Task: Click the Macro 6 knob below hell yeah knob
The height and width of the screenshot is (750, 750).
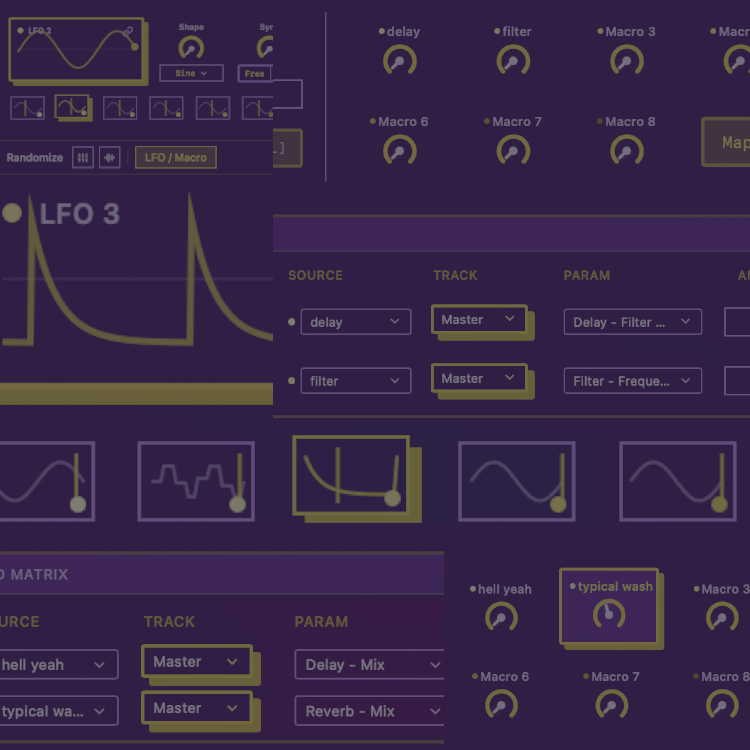Action: point(501,705)
